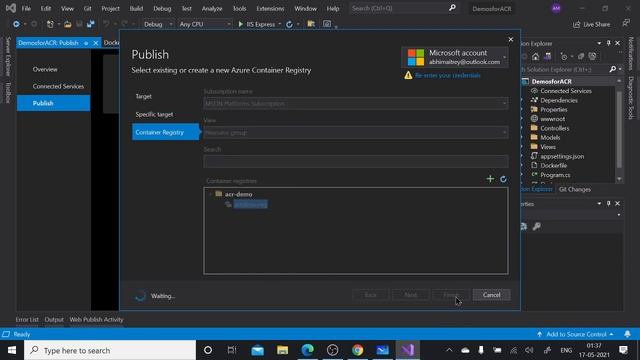Click the Properties panel wrench icon
The width and height of the screenshot is (640, 360).
pyautogui.click(x=537, y=227)
